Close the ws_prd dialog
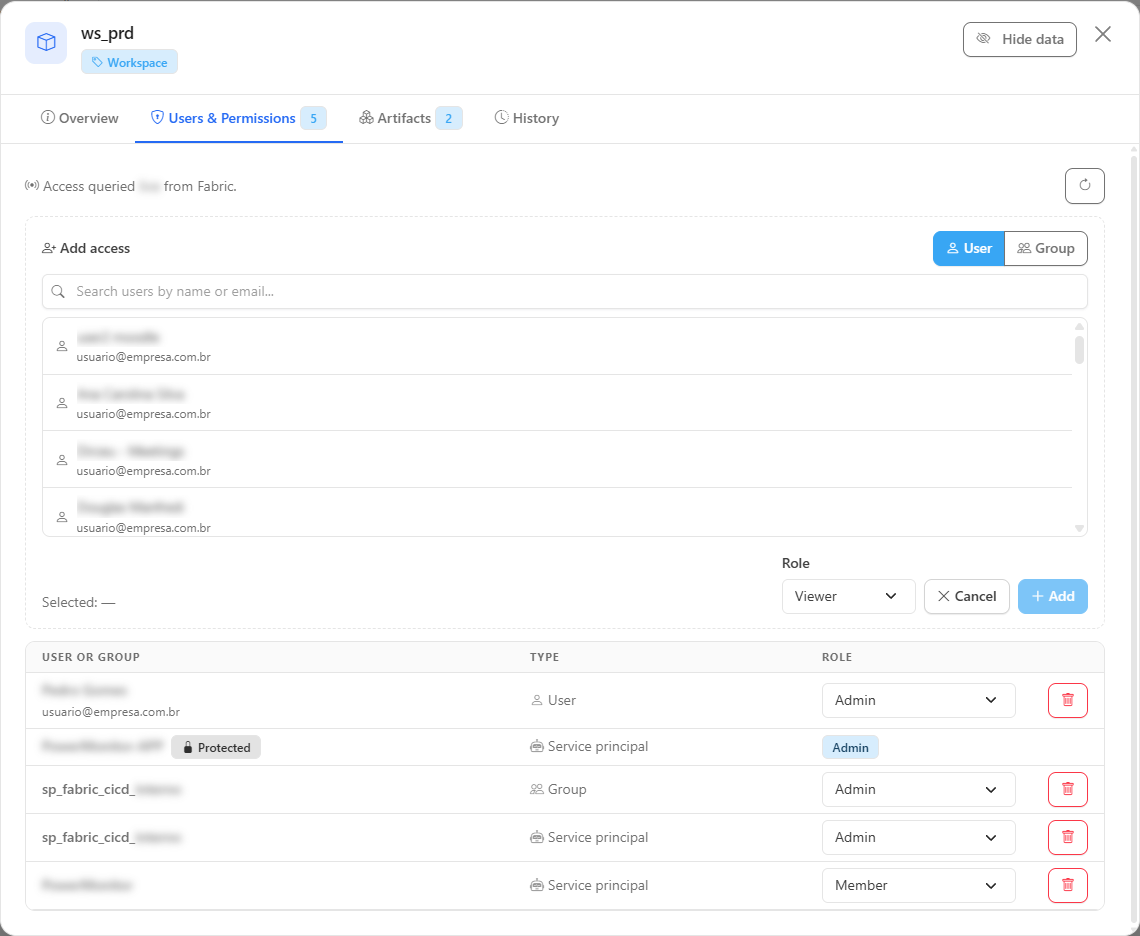The width and height of the screenshot is (1140, 936). [x=1102, y=34]
